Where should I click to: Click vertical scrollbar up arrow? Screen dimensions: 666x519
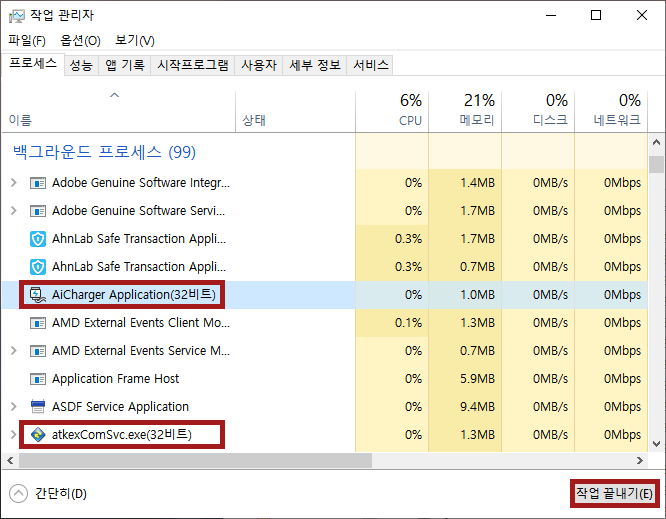(x=656, y=143)
